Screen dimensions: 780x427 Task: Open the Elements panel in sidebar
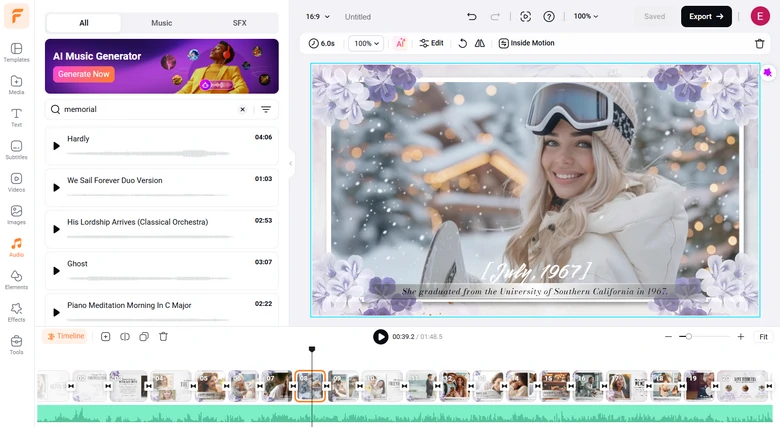[x=16, y=280]
